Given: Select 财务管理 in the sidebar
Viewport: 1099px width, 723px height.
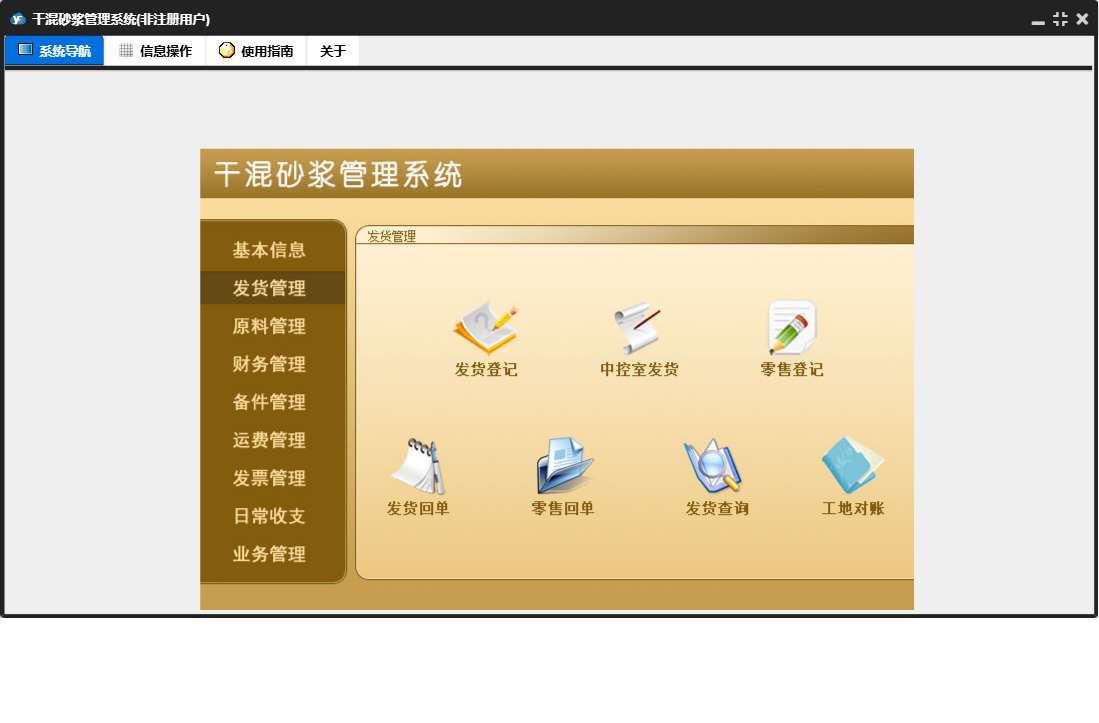Looking at the screenshot, I should coord(270,364).
